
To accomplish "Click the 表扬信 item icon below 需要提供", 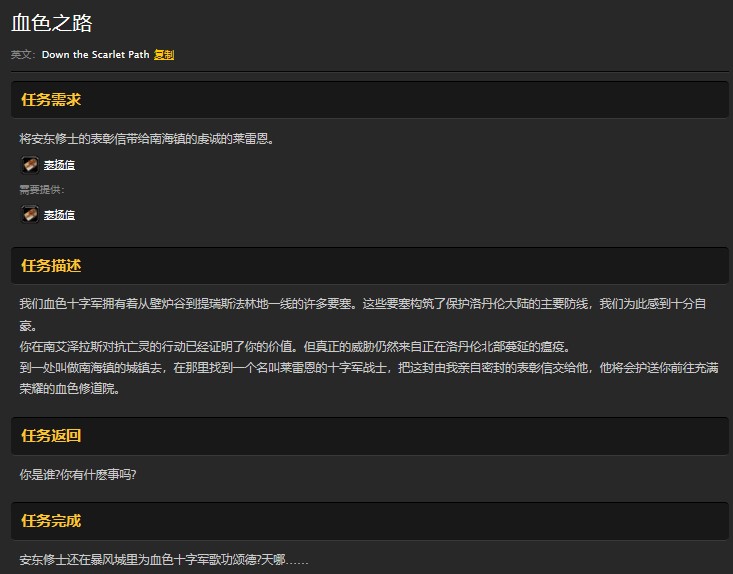I will click(x=30, y=214).
